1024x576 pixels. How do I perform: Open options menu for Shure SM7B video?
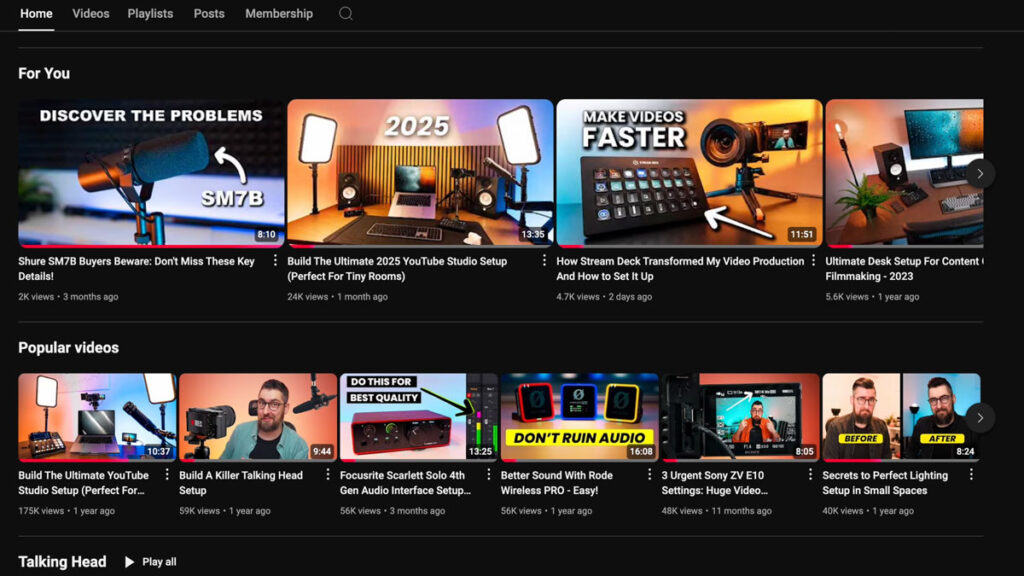[275, 261]
